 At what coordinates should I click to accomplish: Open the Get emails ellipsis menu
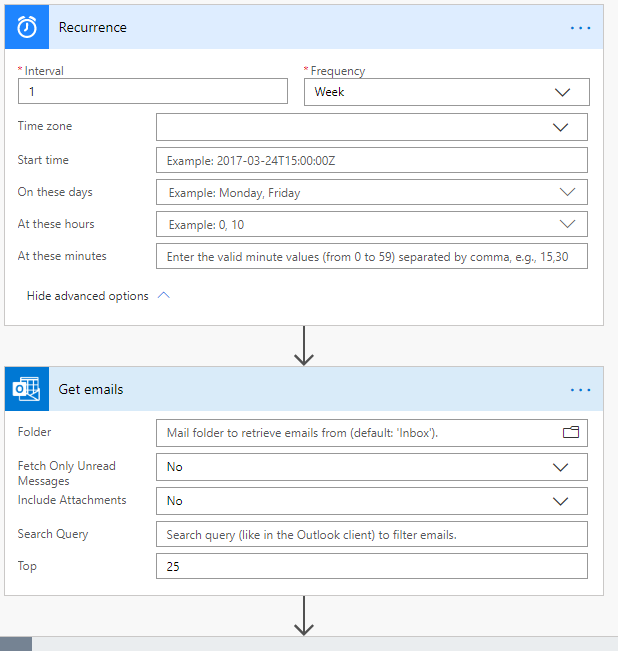[x=580, y=390]
